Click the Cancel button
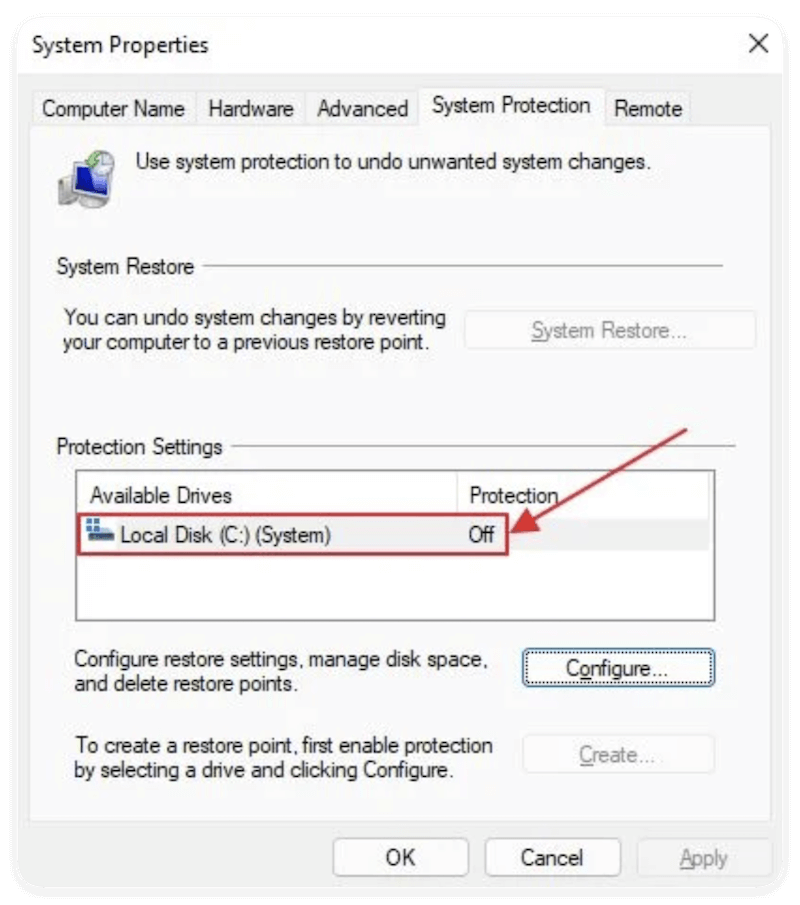The width and height of the screenshot is (800, 905). (x=553, y=857)
